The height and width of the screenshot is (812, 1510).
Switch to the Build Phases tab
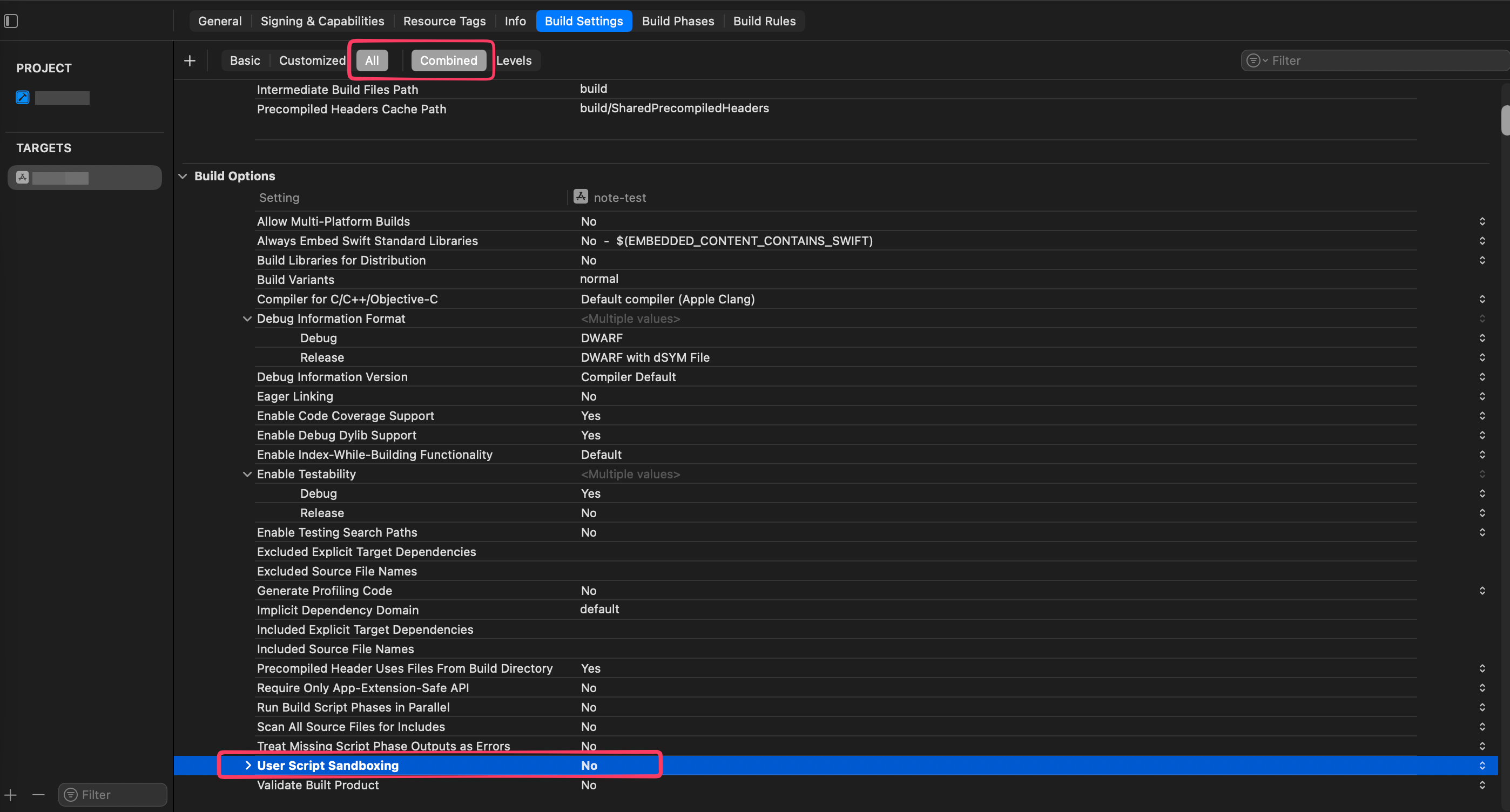(678, 21)
